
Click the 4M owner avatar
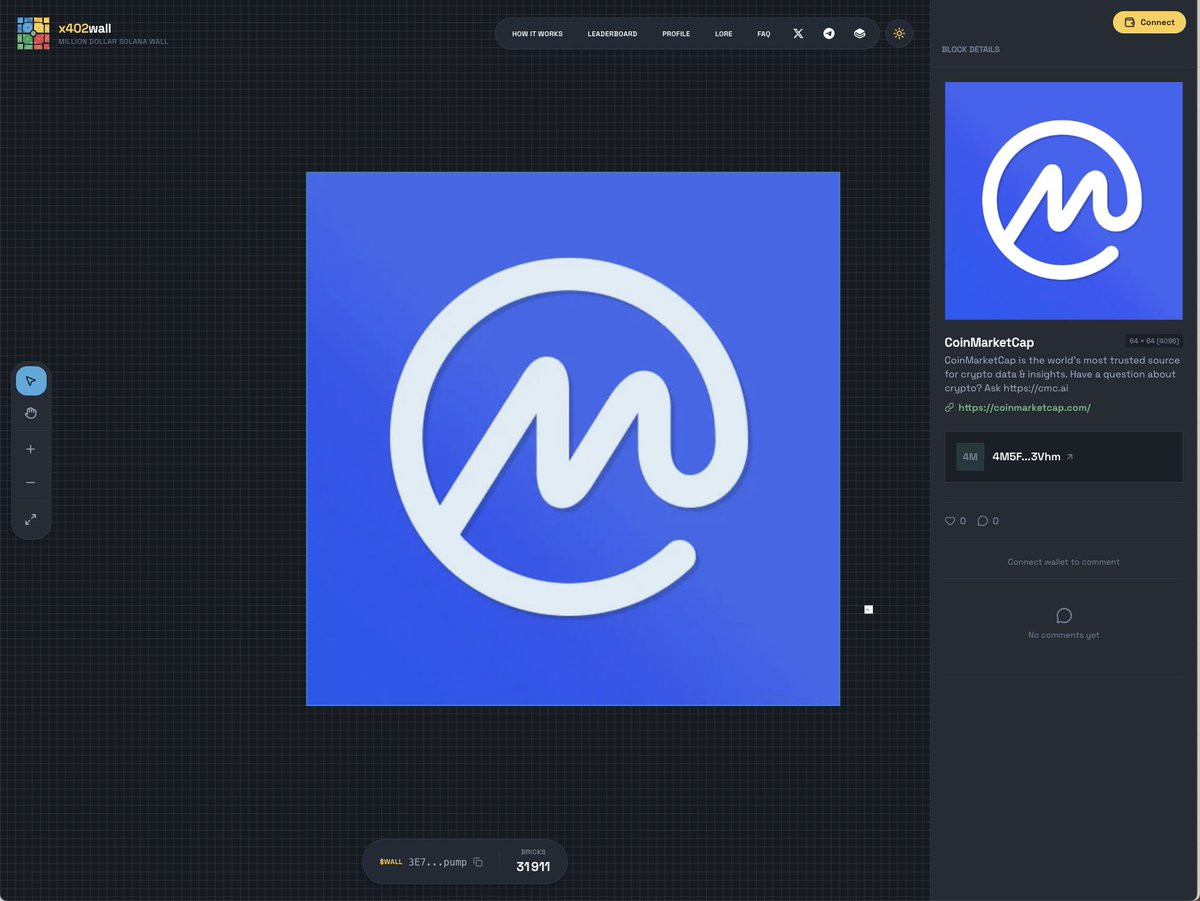tap(970, 457)
